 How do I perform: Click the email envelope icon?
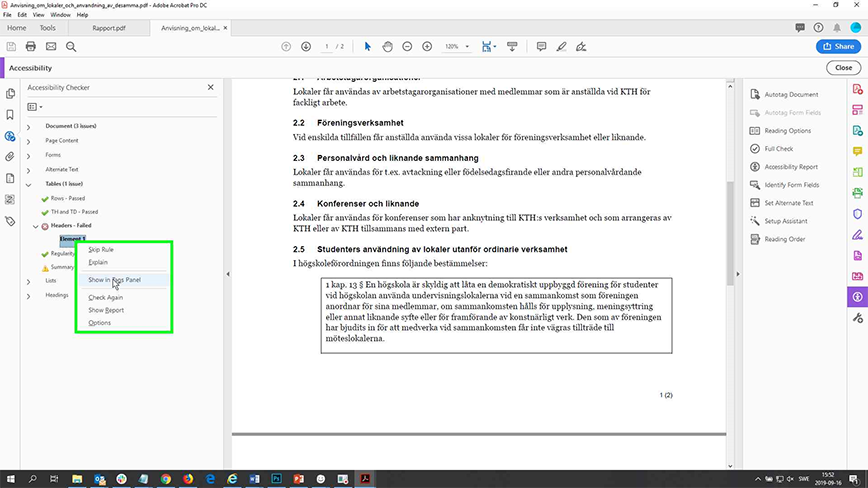point(52,47)
